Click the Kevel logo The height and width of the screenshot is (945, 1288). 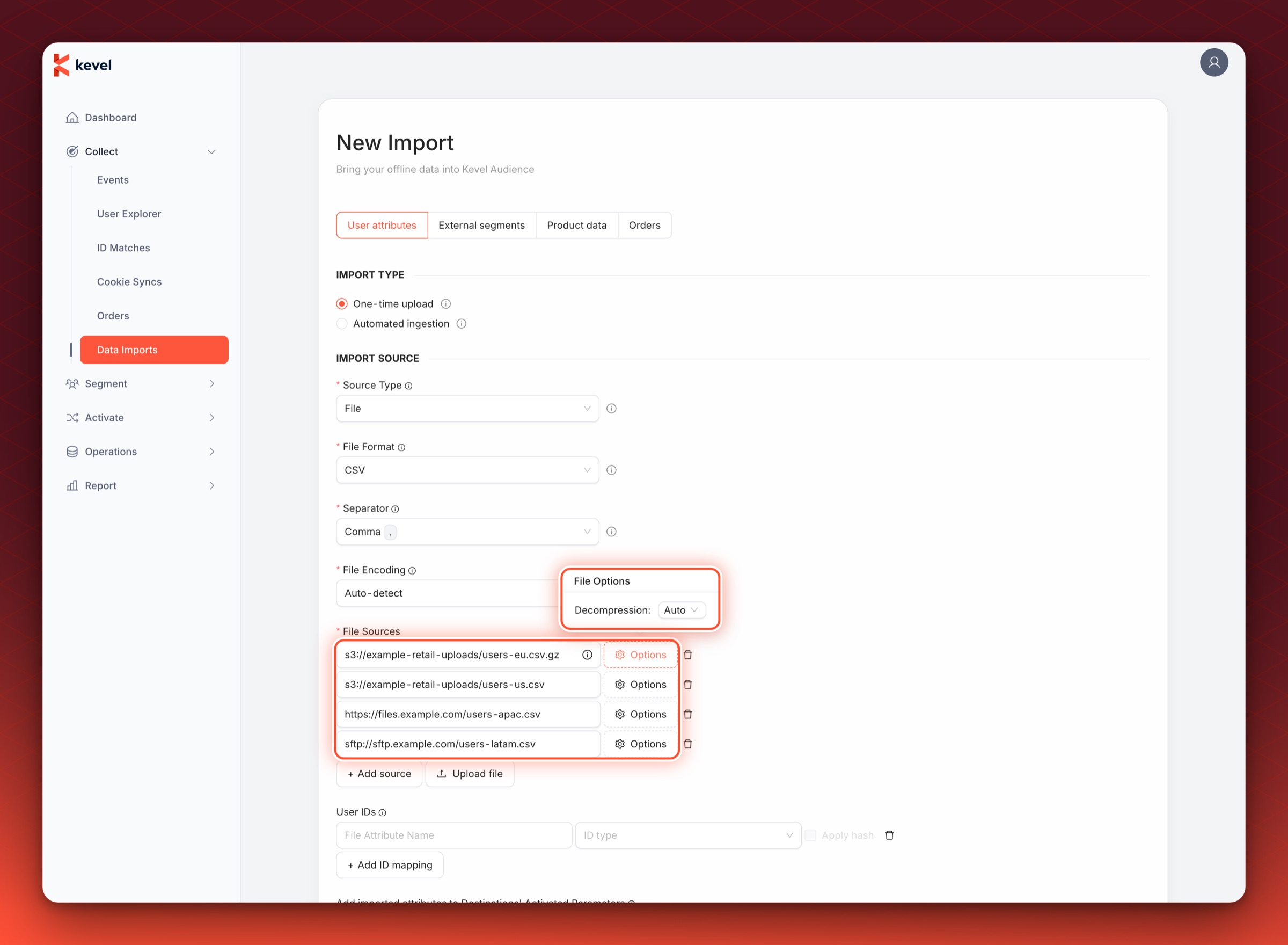click(82, 65)
